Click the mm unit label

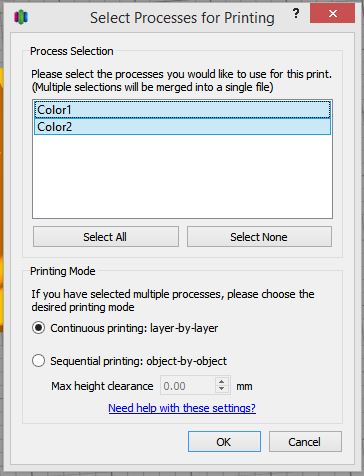pyautogui.click(x=244, y=386)
